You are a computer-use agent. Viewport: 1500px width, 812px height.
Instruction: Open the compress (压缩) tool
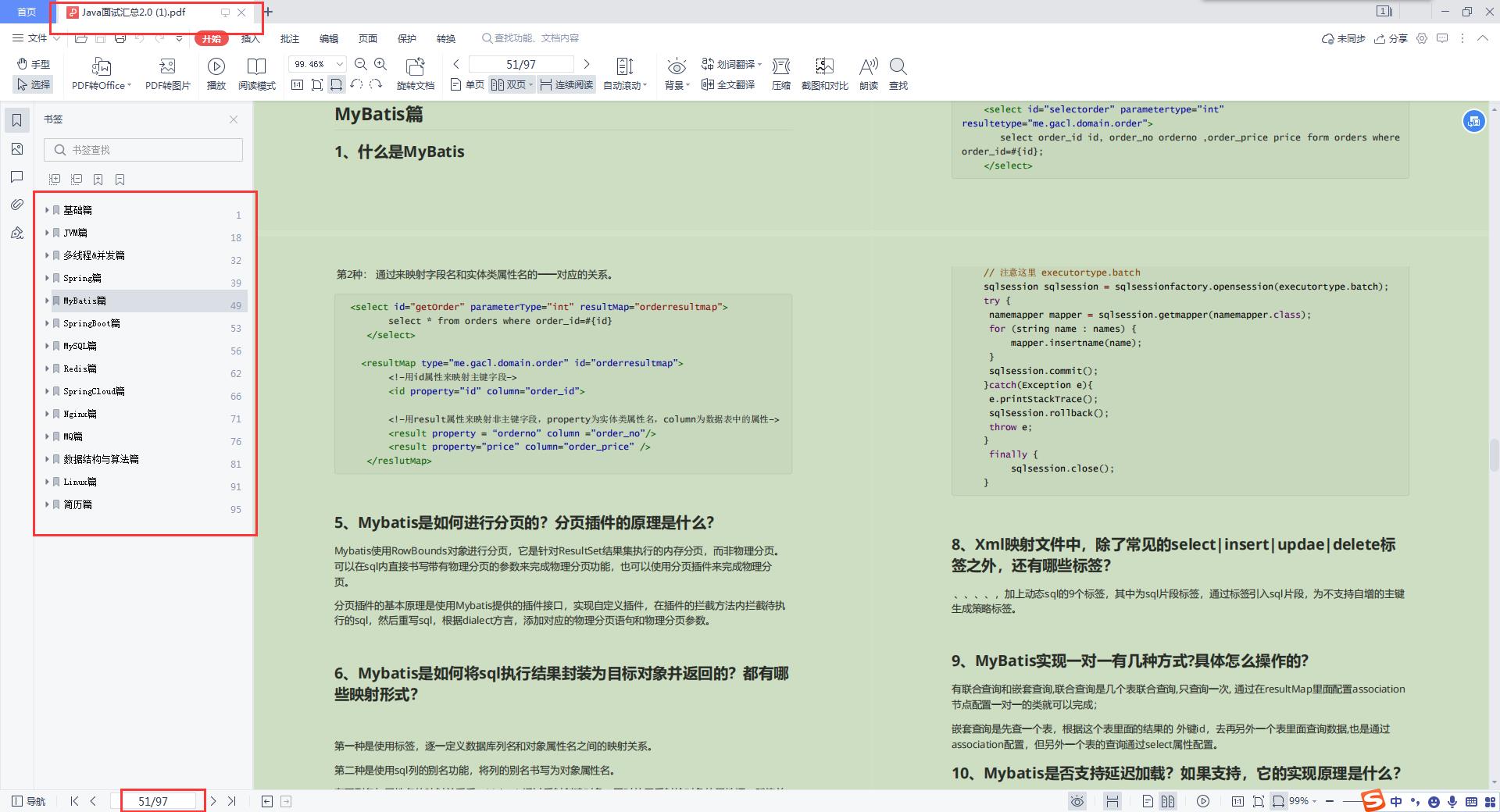click(781, 74)
